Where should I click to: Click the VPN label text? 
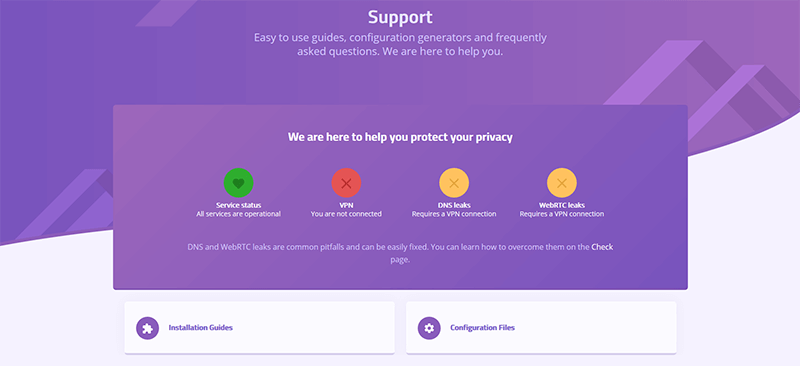pyautogui.click(x=346, y=206)
